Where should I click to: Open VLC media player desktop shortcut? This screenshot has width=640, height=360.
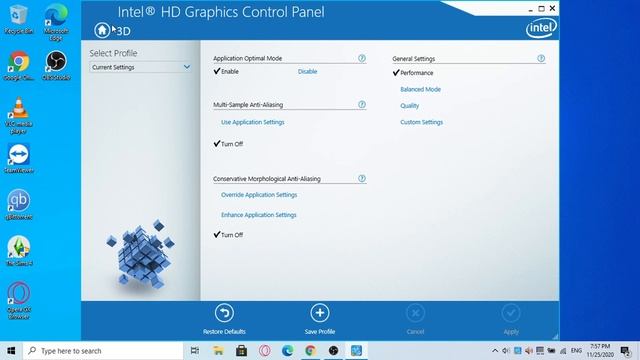[x=18, y=116]
